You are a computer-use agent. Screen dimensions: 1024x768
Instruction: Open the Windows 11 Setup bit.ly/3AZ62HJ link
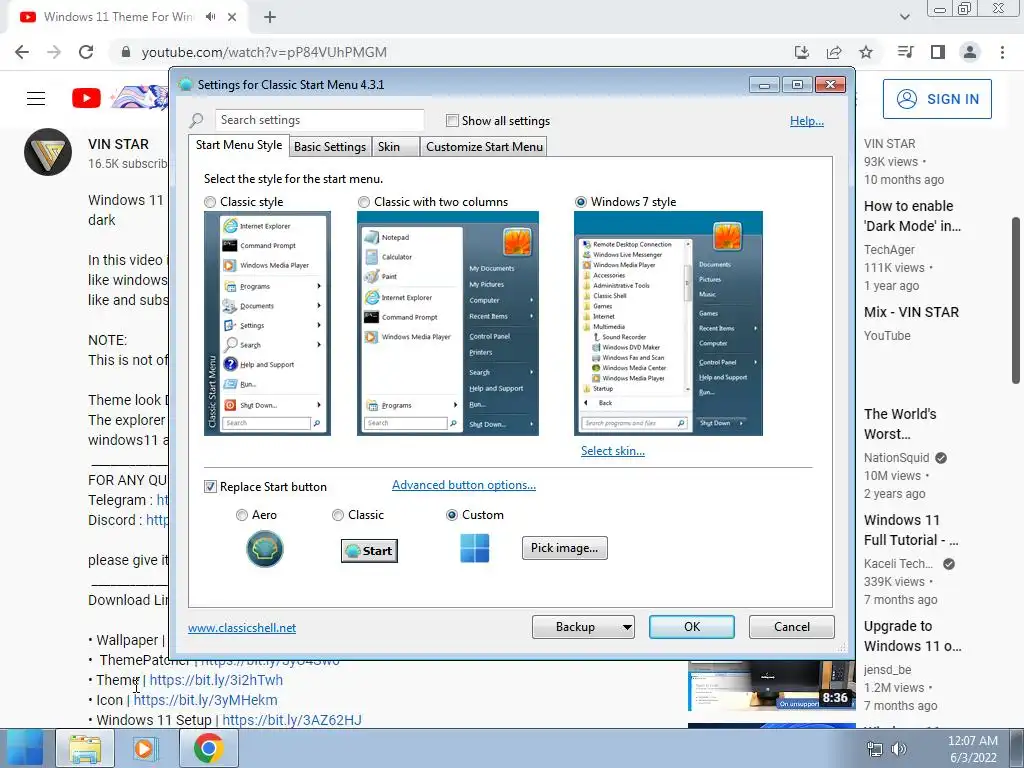point(291,720)
